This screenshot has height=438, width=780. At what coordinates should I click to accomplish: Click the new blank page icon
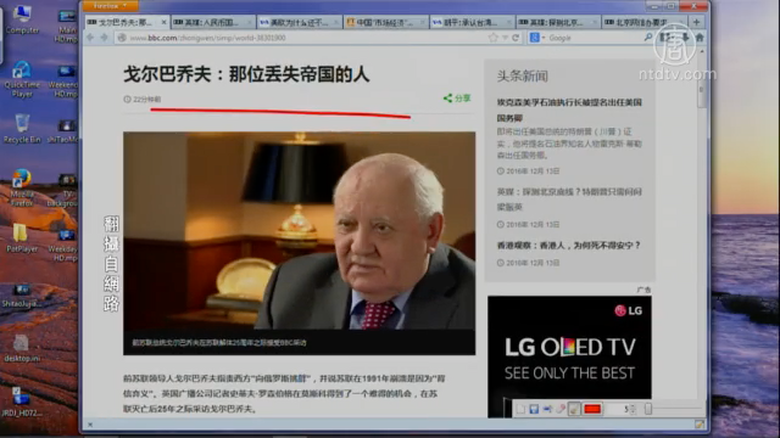(521, 409)
